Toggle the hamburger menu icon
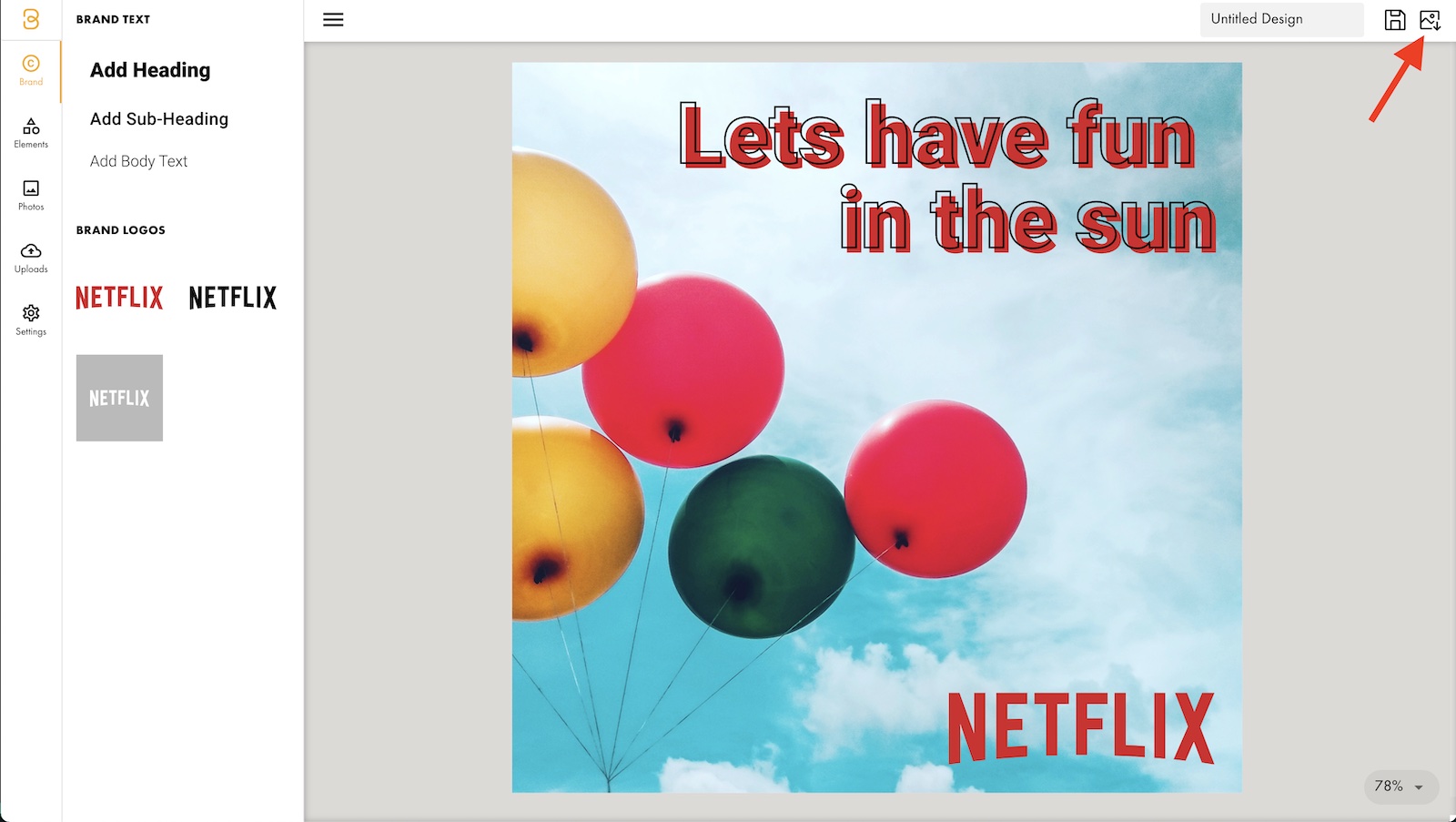Viewport: 1456px width, 822px height. [x=333, y=19]
